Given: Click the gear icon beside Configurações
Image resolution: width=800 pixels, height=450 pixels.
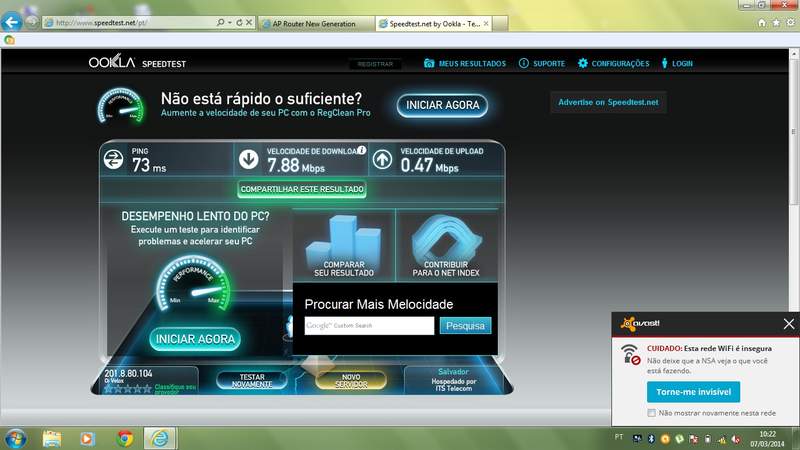Looking at the screenshot, I should coord(583,63).
